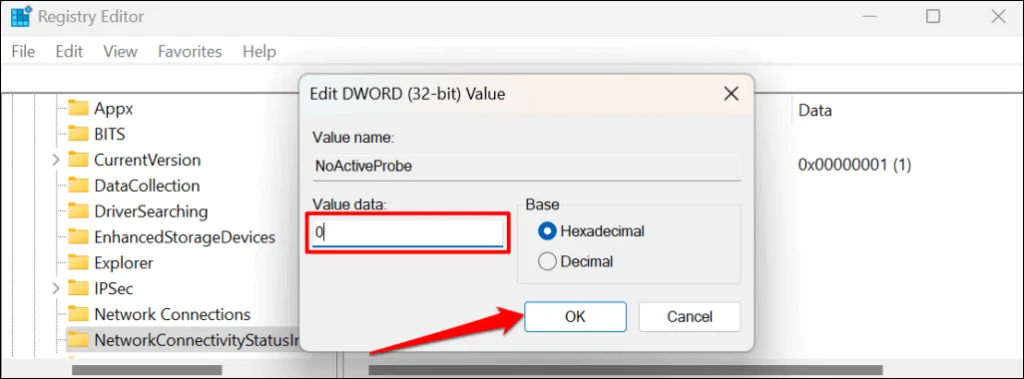The image size is (1024, 379).
Task: Open the File menu
Action: [24, 52]
